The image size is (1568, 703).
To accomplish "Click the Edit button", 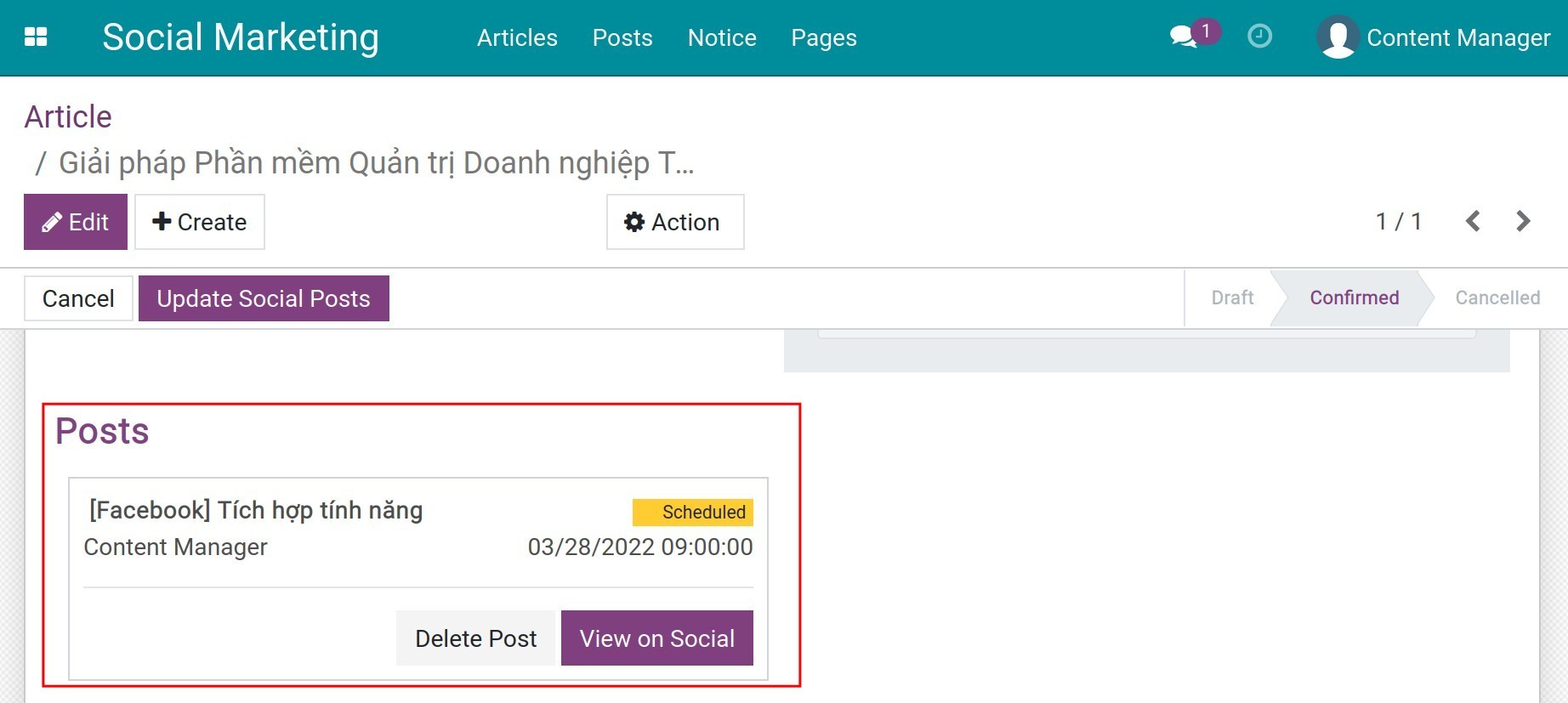I will point(76,222).
